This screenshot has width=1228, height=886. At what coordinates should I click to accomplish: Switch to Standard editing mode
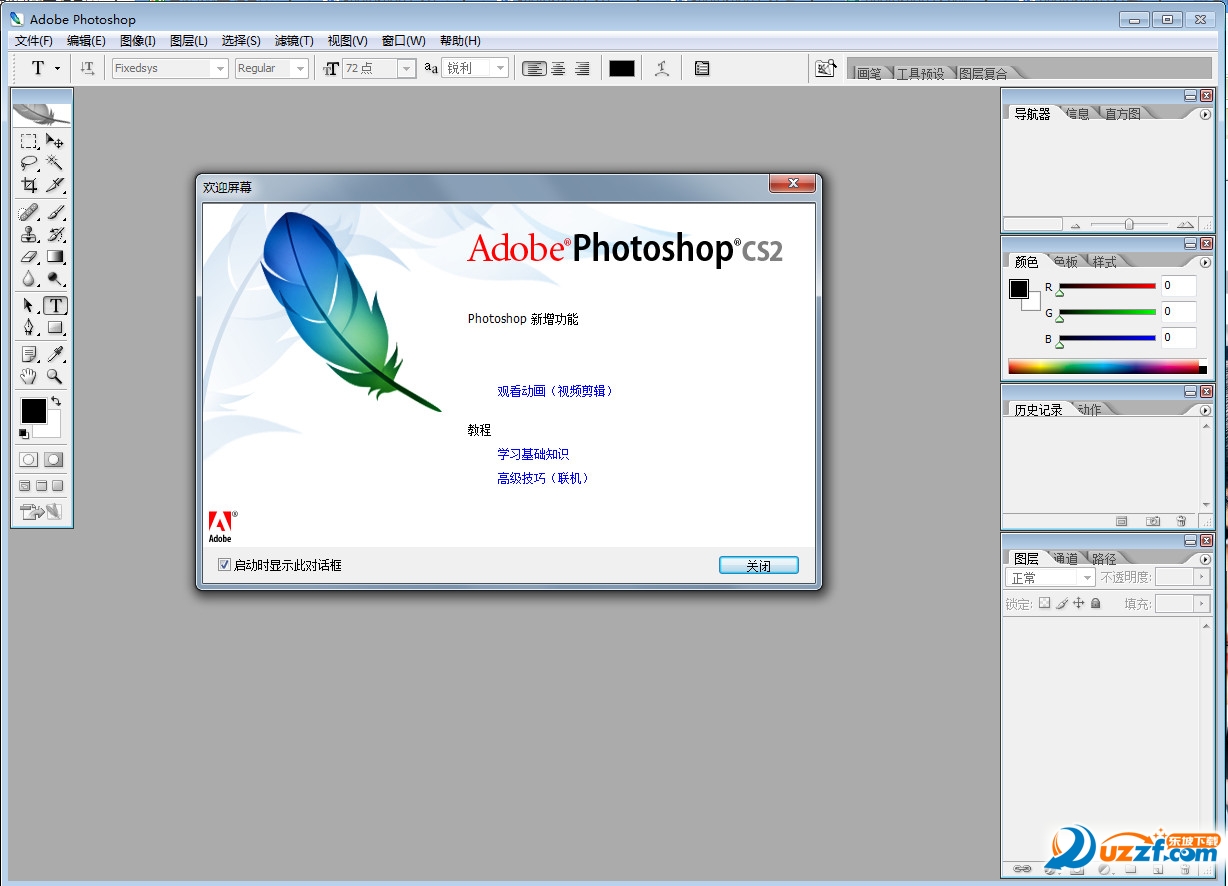(x=29, y=460)
